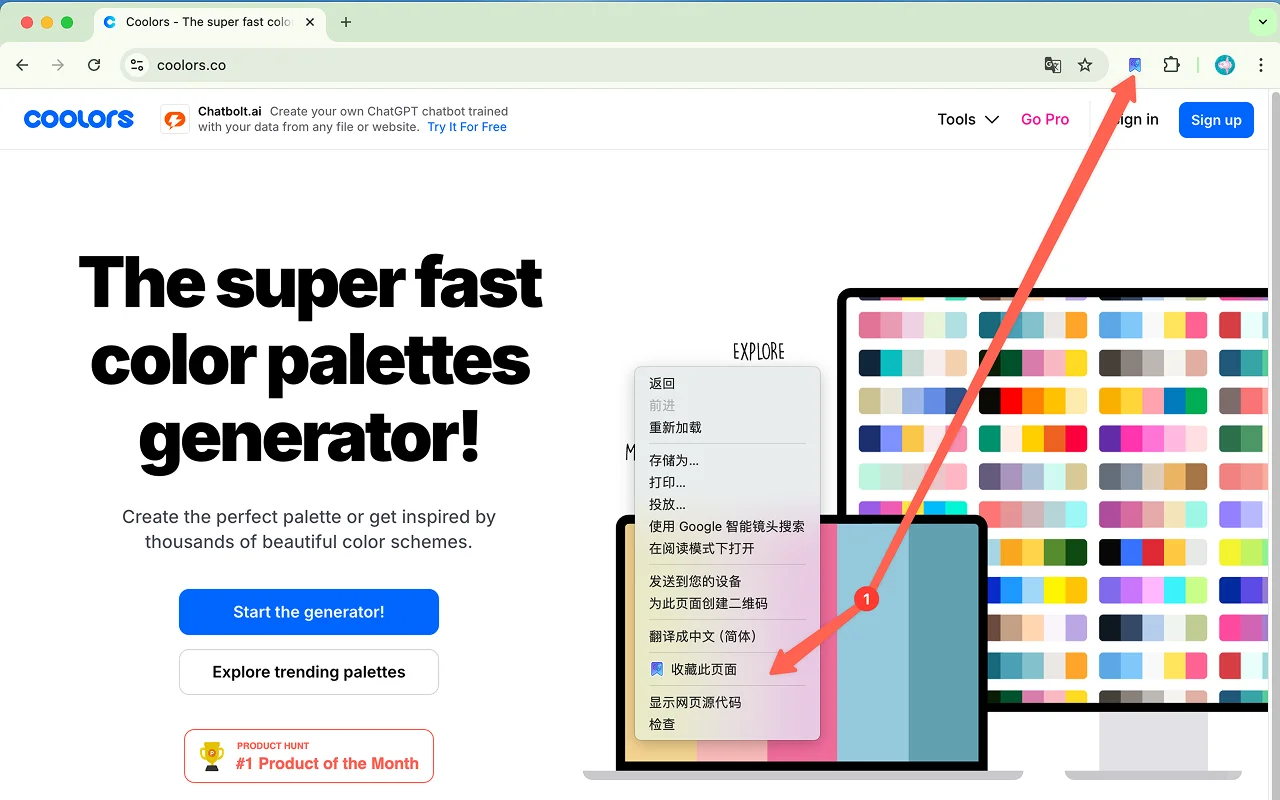The height and width of the screenshot is (800, 1280).
Task: Bookmark this tab with the star icon
Action: [1085, 65]
